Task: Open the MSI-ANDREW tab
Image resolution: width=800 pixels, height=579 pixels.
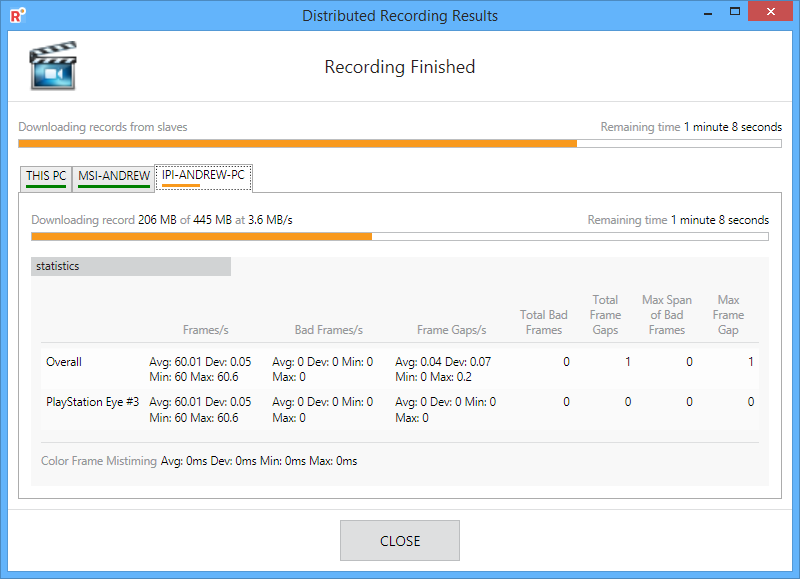Action: 114,179
